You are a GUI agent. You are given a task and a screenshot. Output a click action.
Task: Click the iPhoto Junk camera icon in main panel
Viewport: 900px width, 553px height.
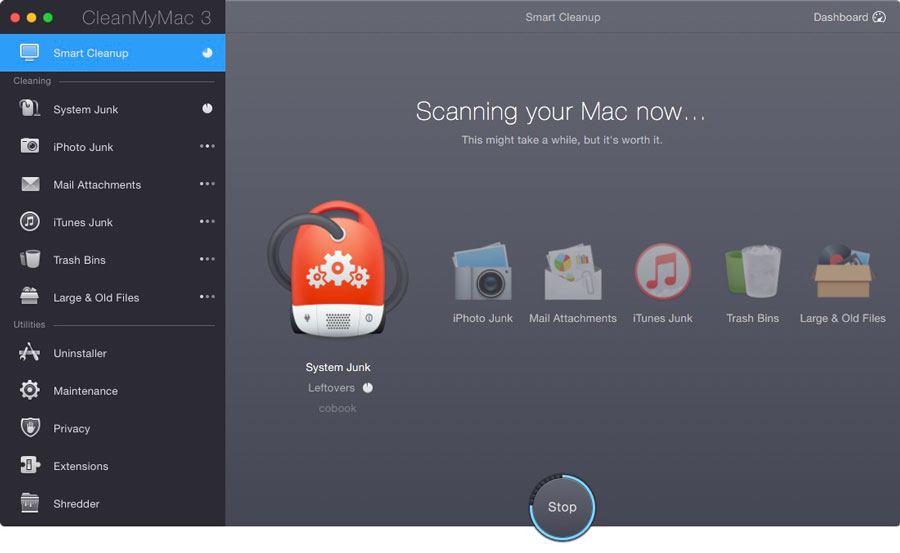pos(482,270)
